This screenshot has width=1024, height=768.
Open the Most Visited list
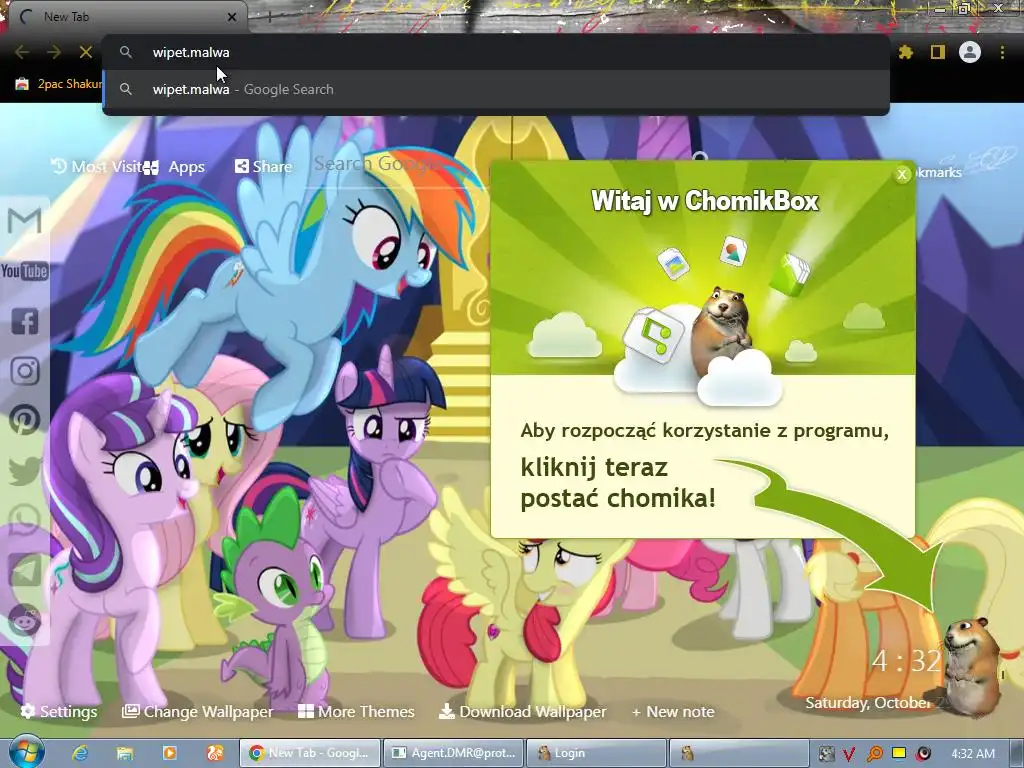tap(96, 167)
